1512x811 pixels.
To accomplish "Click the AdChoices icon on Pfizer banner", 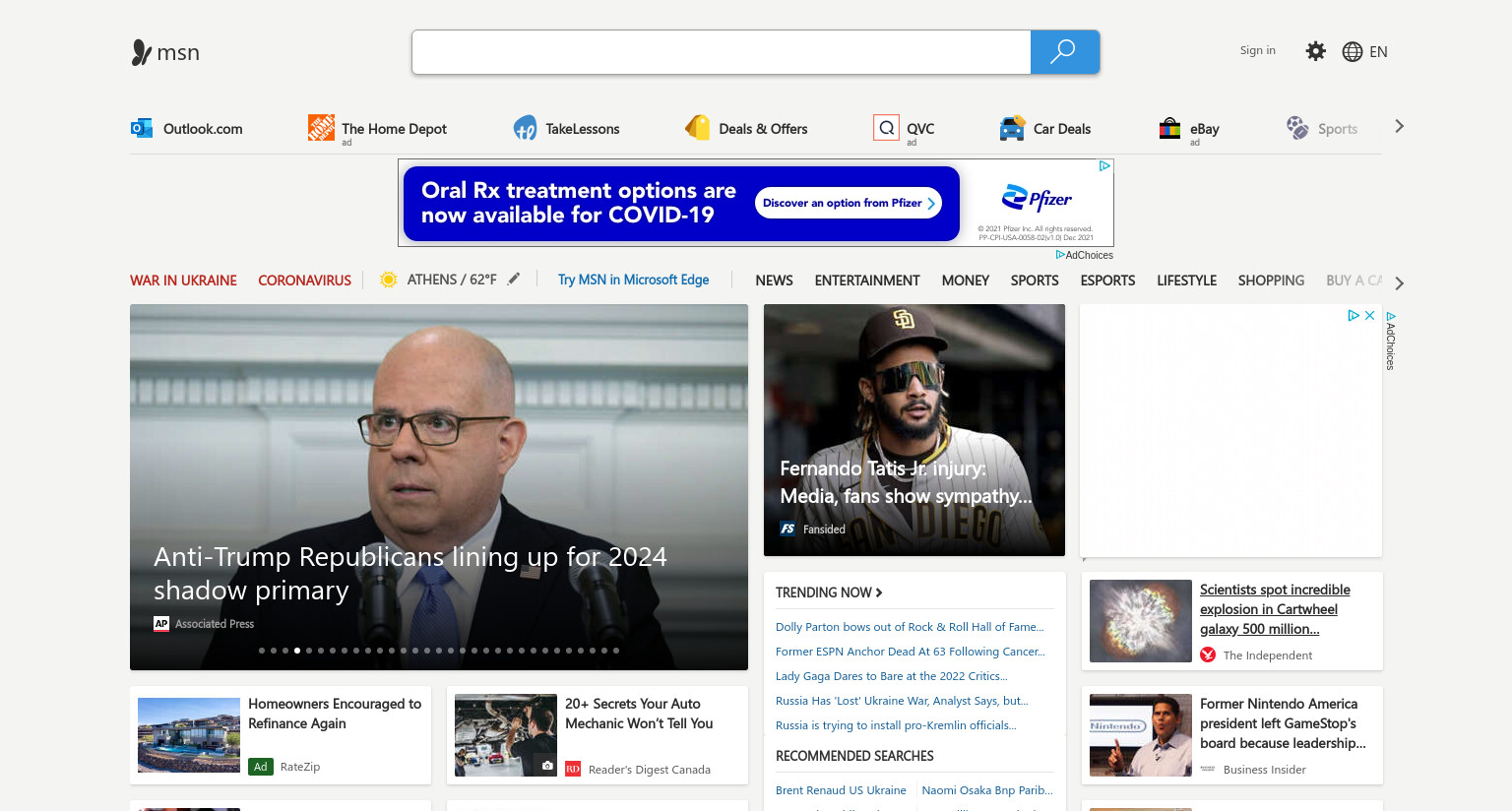I will pos(1104,166).
